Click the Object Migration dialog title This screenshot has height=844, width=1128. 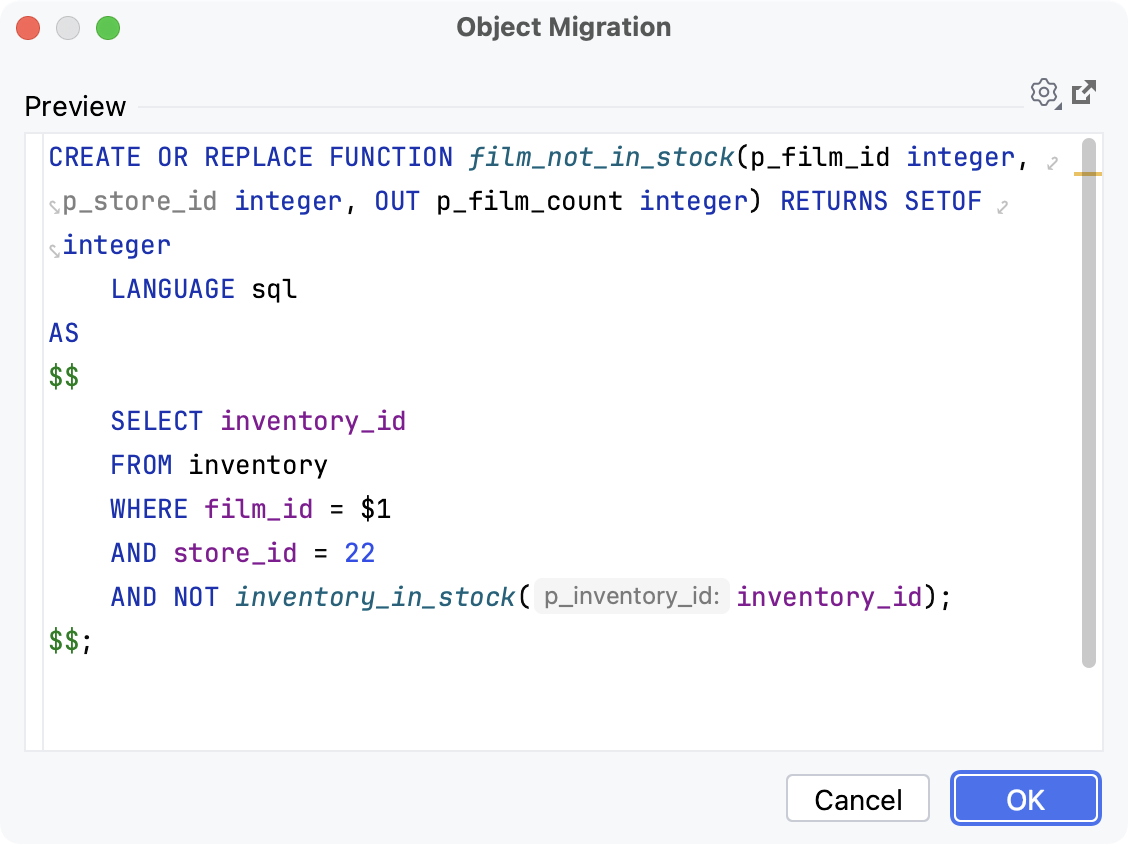tap(563, 27)
